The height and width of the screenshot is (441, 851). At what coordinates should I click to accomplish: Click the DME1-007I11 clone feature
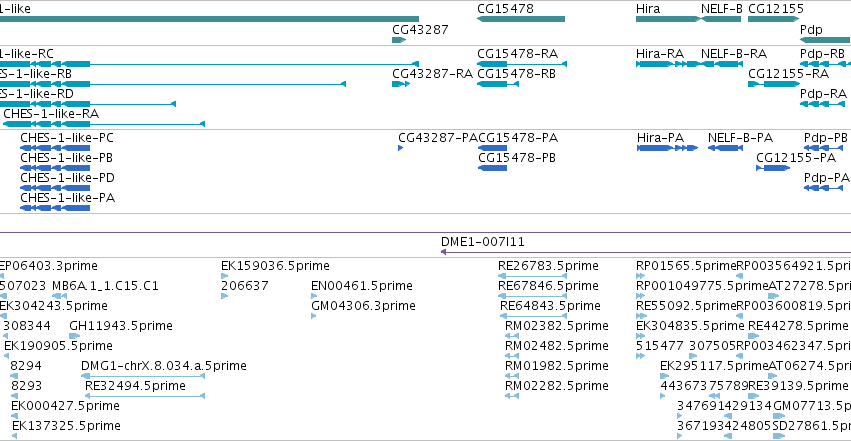(x=646, y=252)
